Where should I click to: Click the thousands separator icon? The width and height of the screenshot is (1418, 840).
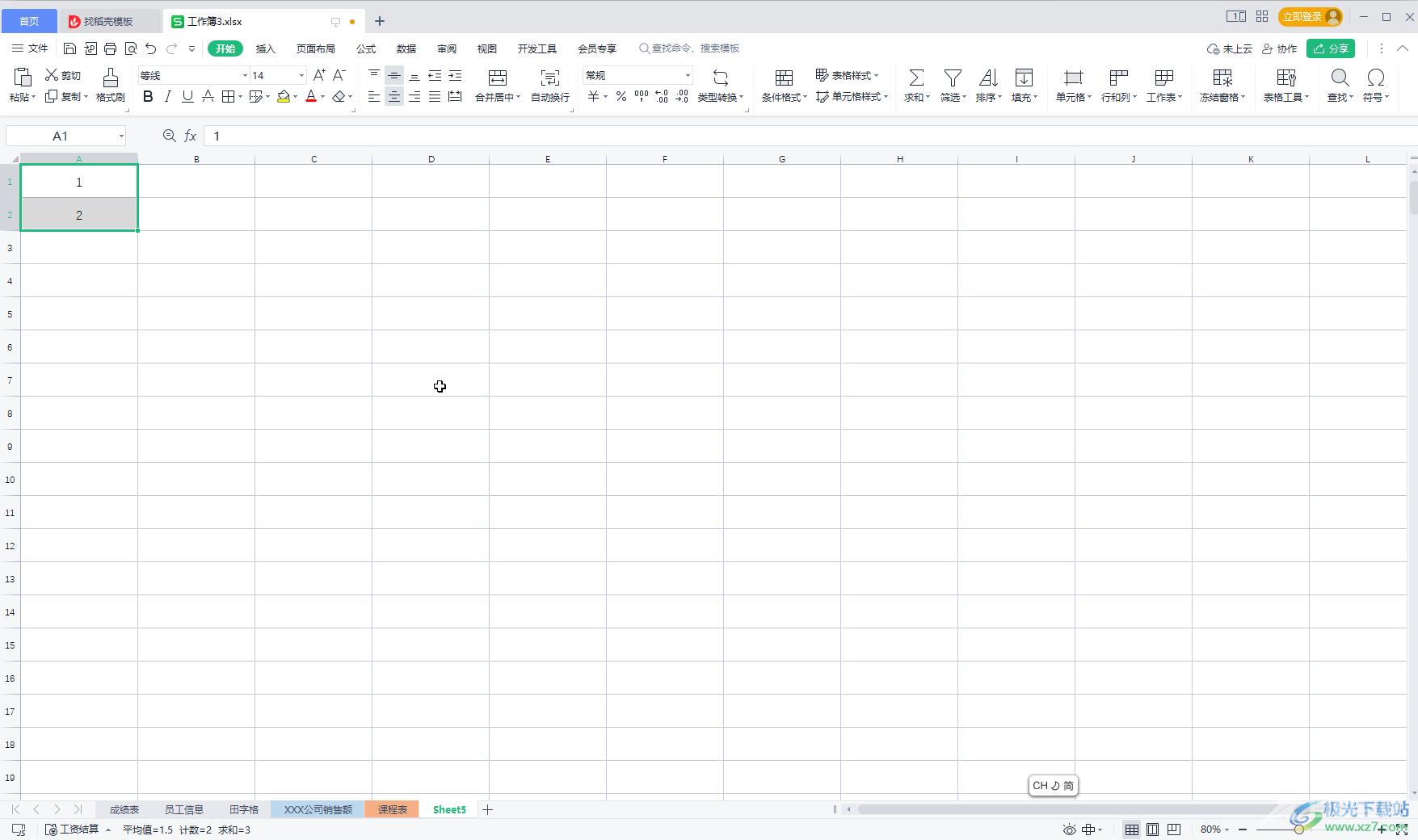(x=642, y=96)
